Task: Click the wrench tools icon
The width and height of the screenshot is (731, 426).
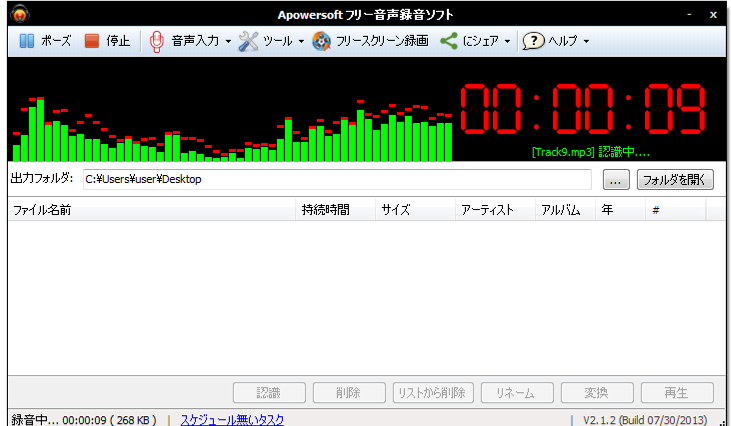Action: pyautogui.click(x=248, y=41)
